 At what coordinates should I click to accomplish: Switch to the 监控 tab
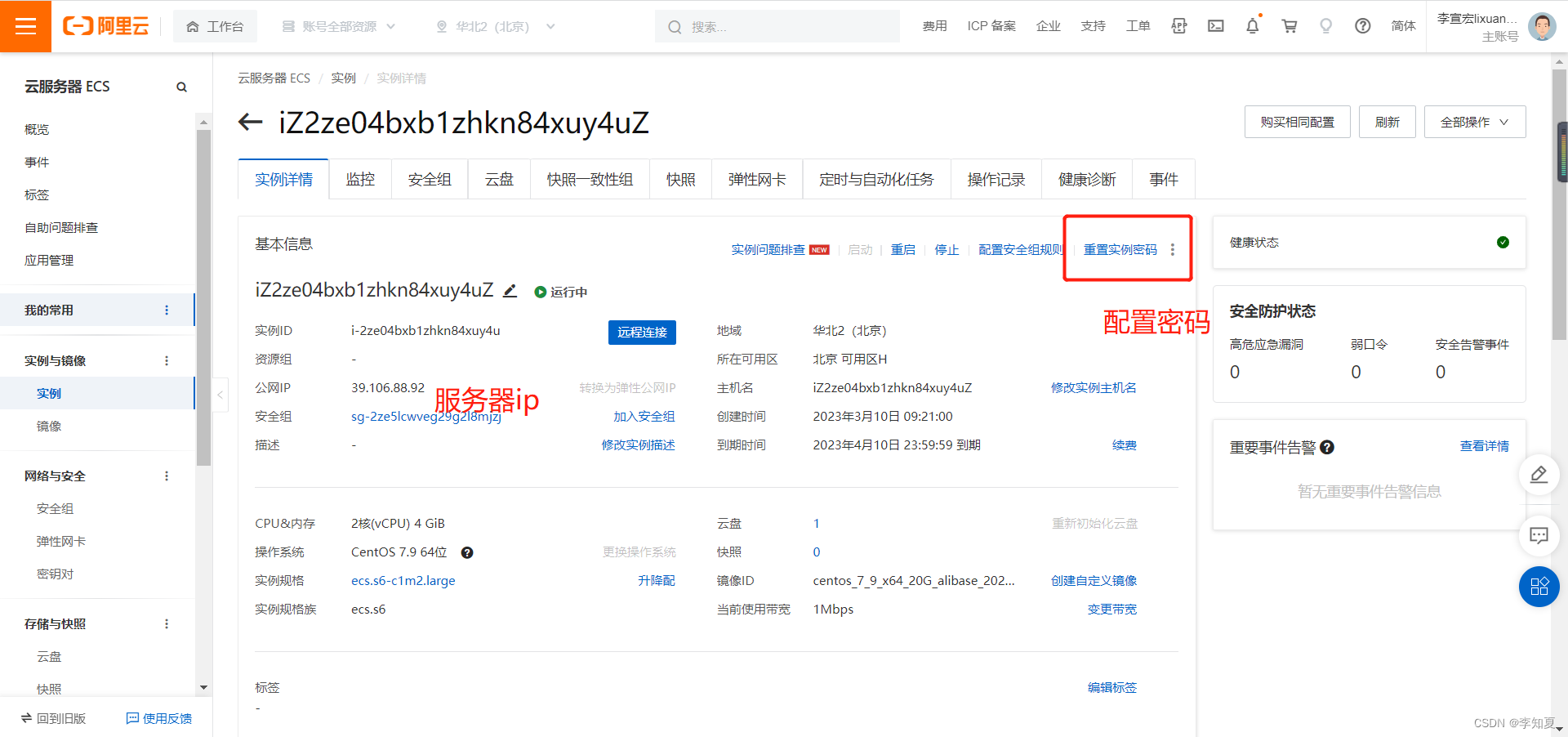tap(360, 180)
